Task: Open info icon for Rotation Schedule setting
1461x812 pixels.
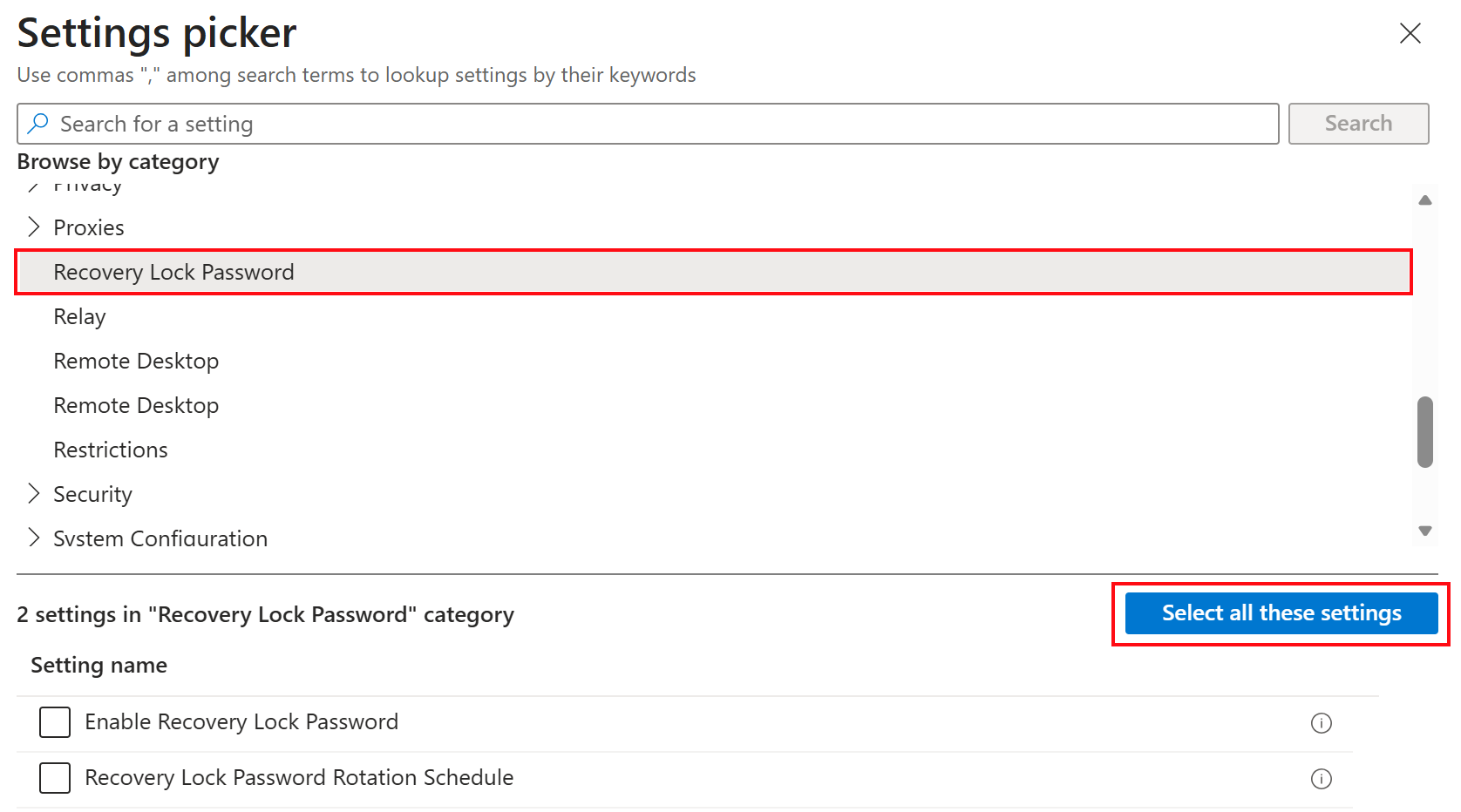Action: click(x=1321, y=779)
